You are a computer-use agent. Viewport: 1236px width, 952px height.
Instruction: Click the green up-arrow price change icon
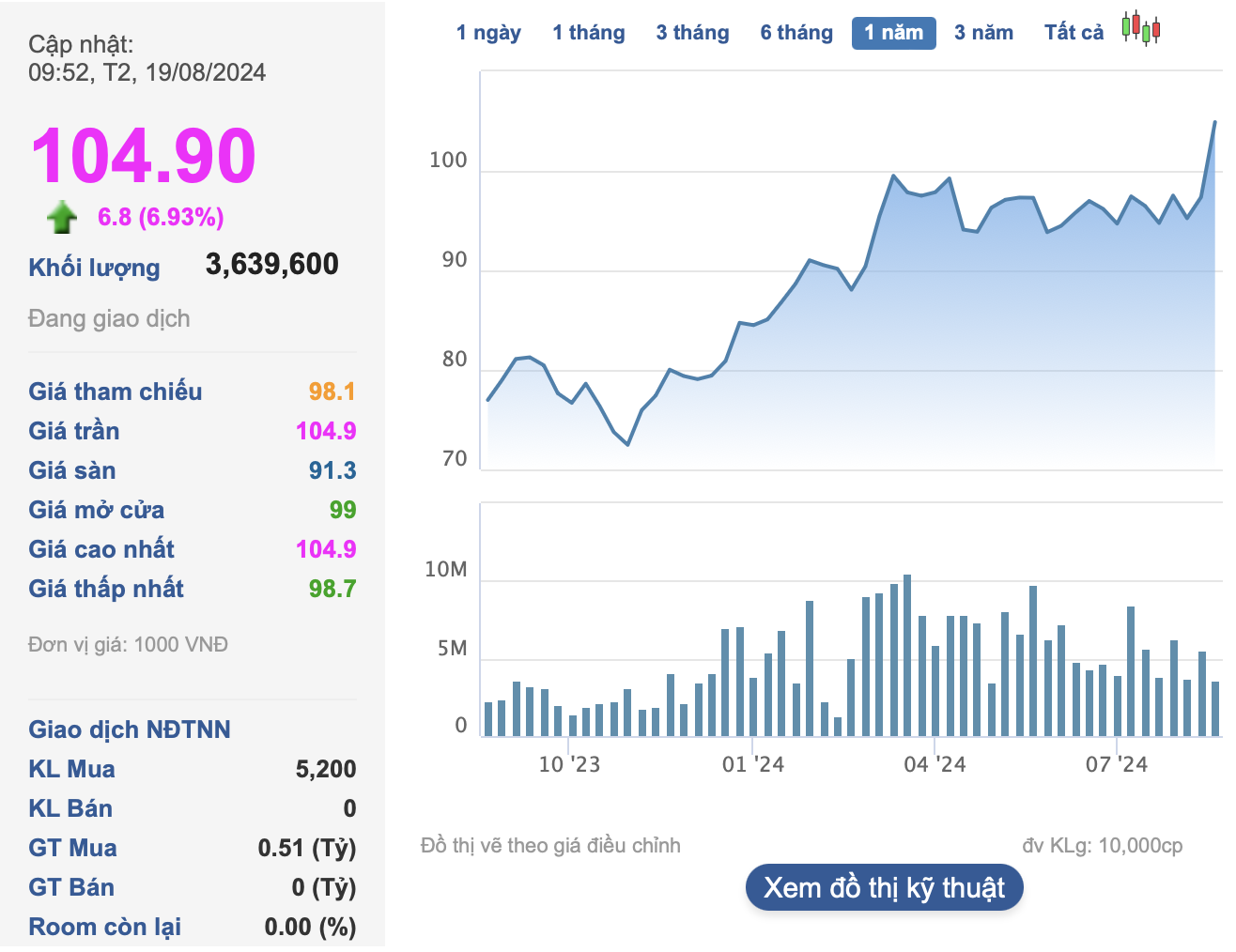point(62,217)
